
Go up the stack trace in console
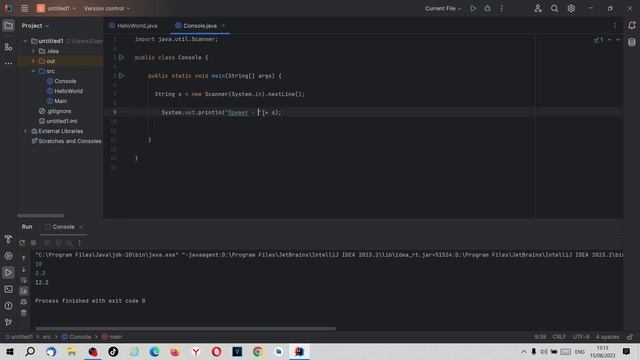point(24,258)
